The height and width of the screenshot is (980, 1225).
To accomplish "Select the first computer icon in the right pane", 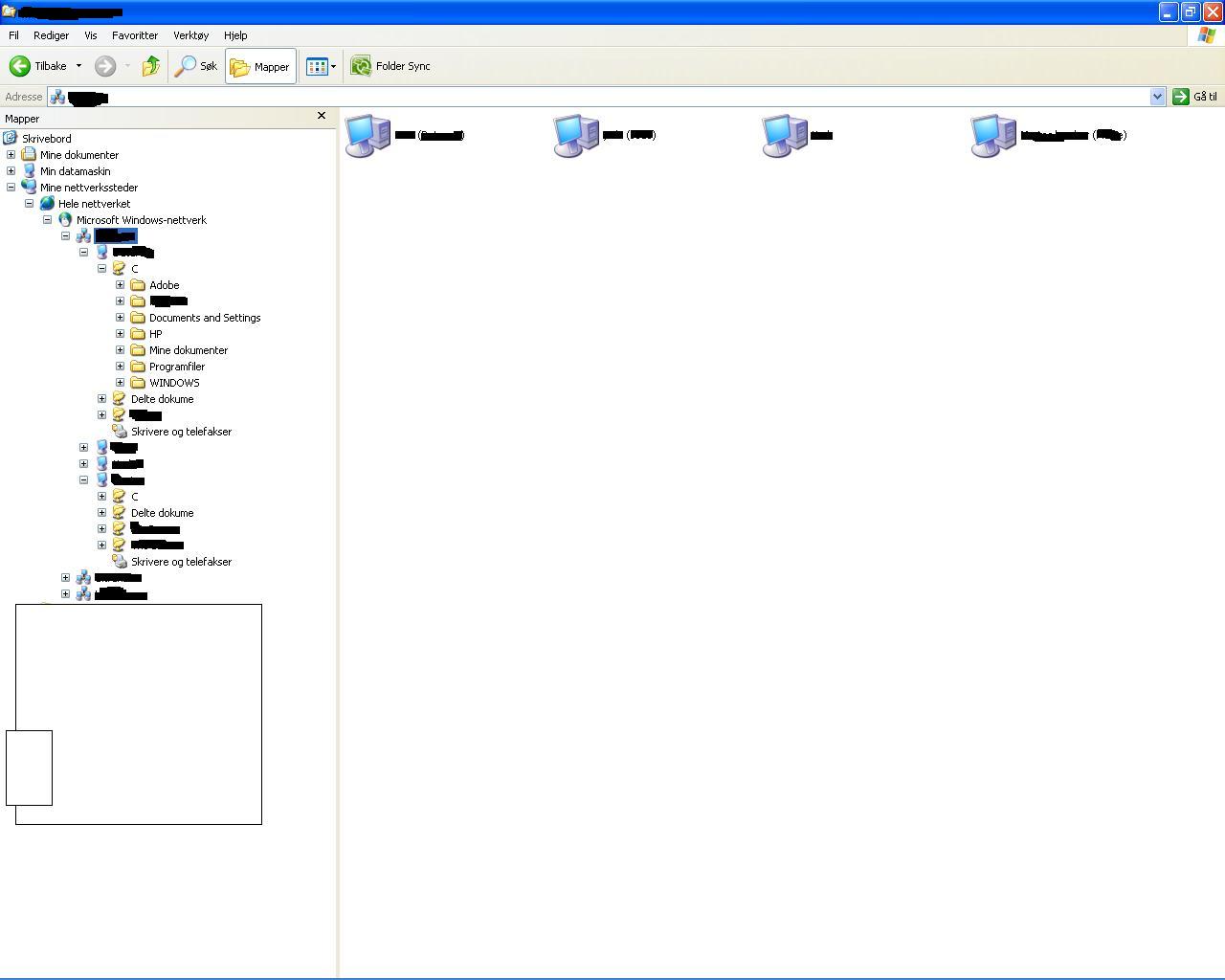I will pos(367,136).
